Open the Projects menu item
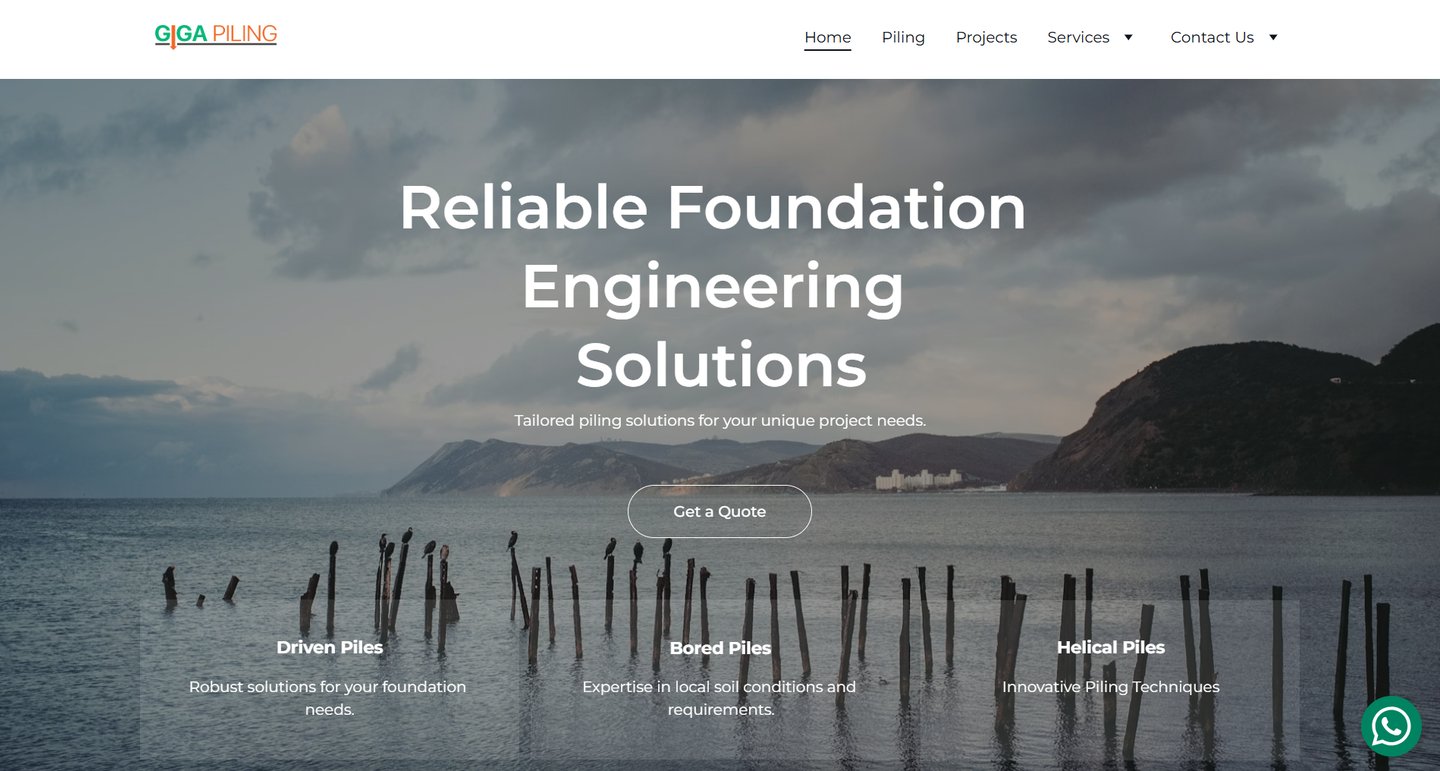Viewport: 1440px width, 771px height. coord(986,37)
